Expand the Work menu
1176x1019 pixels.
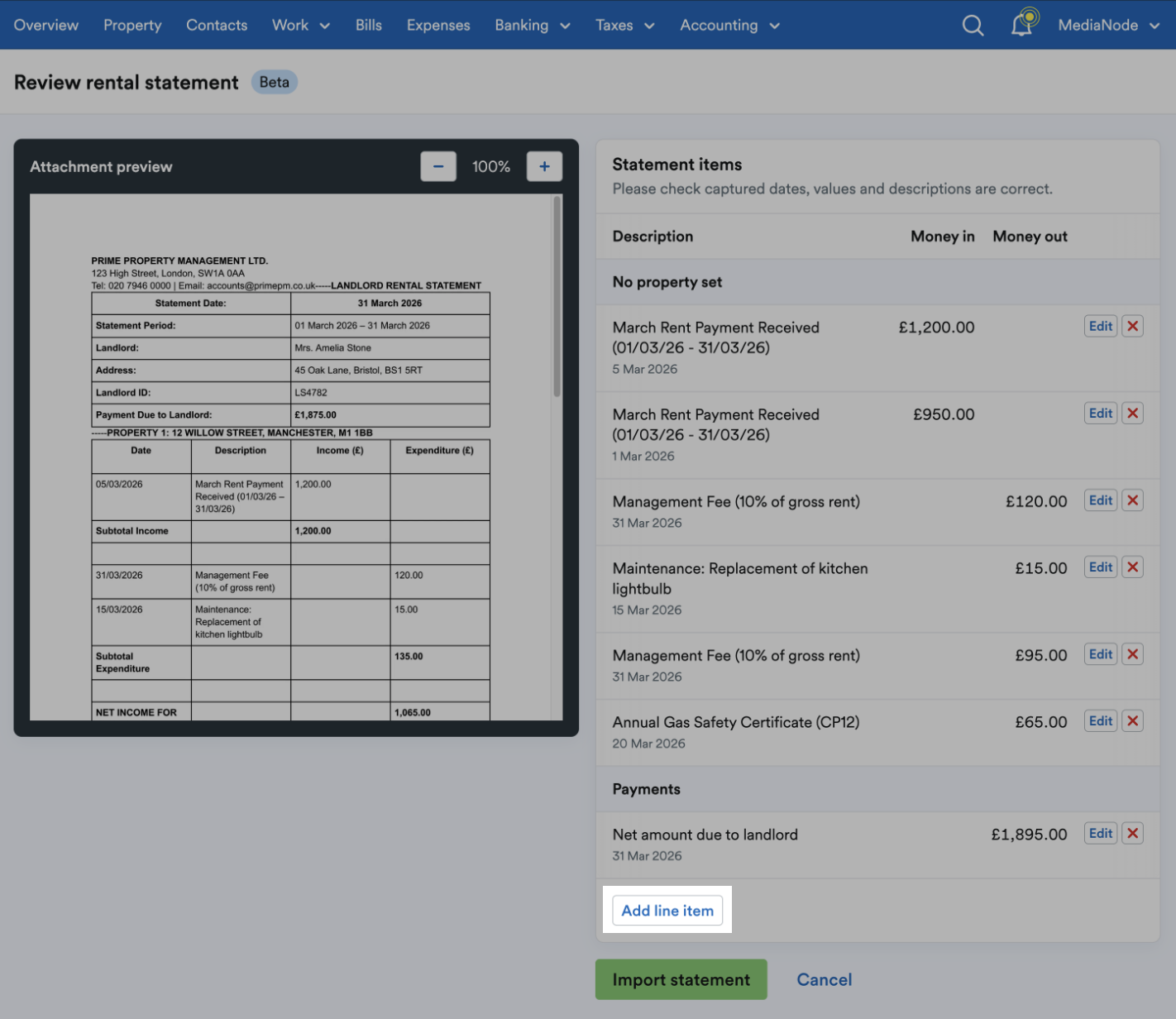[301, 25]
